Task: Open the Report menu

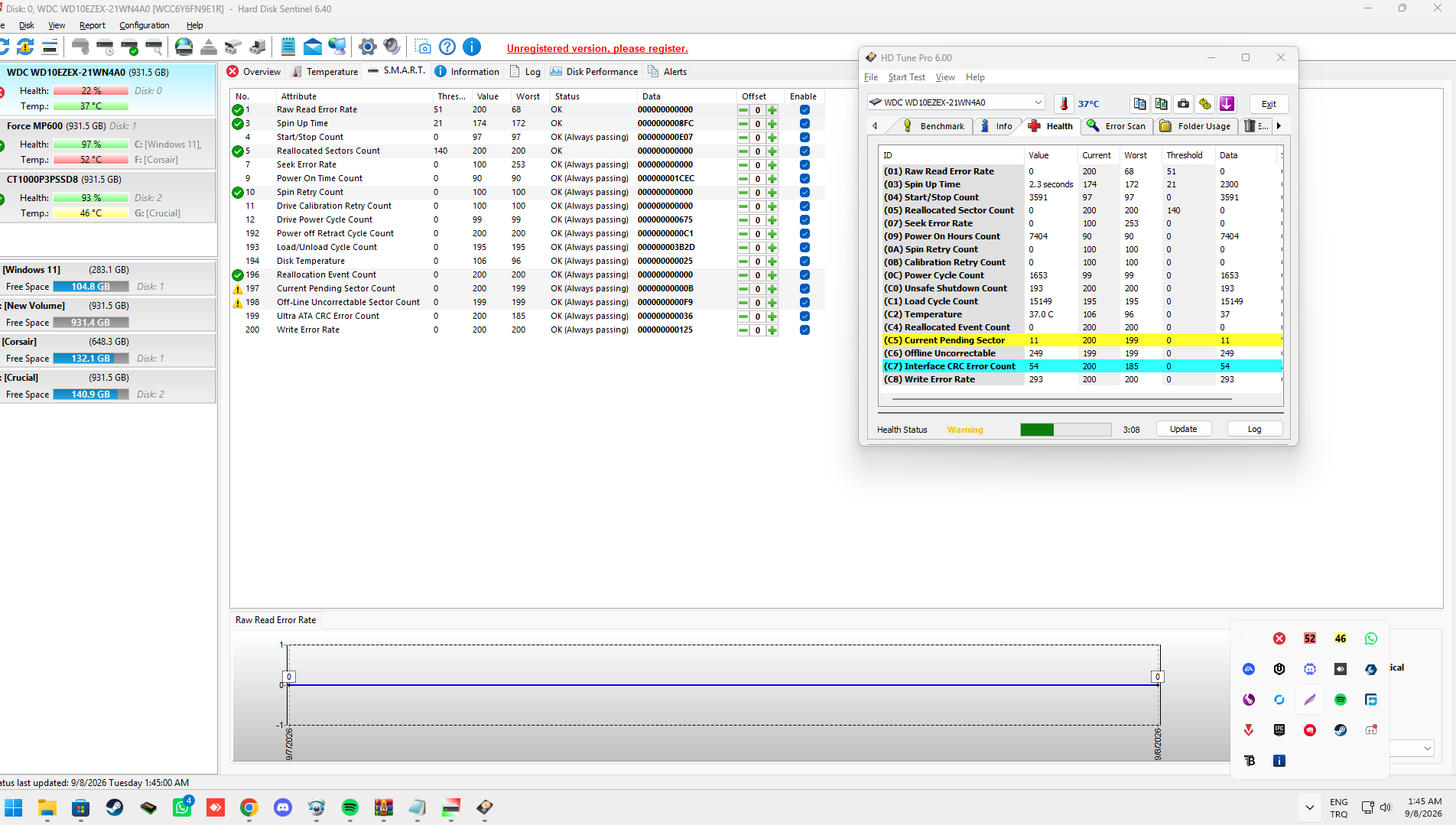Action: [93, 25]
